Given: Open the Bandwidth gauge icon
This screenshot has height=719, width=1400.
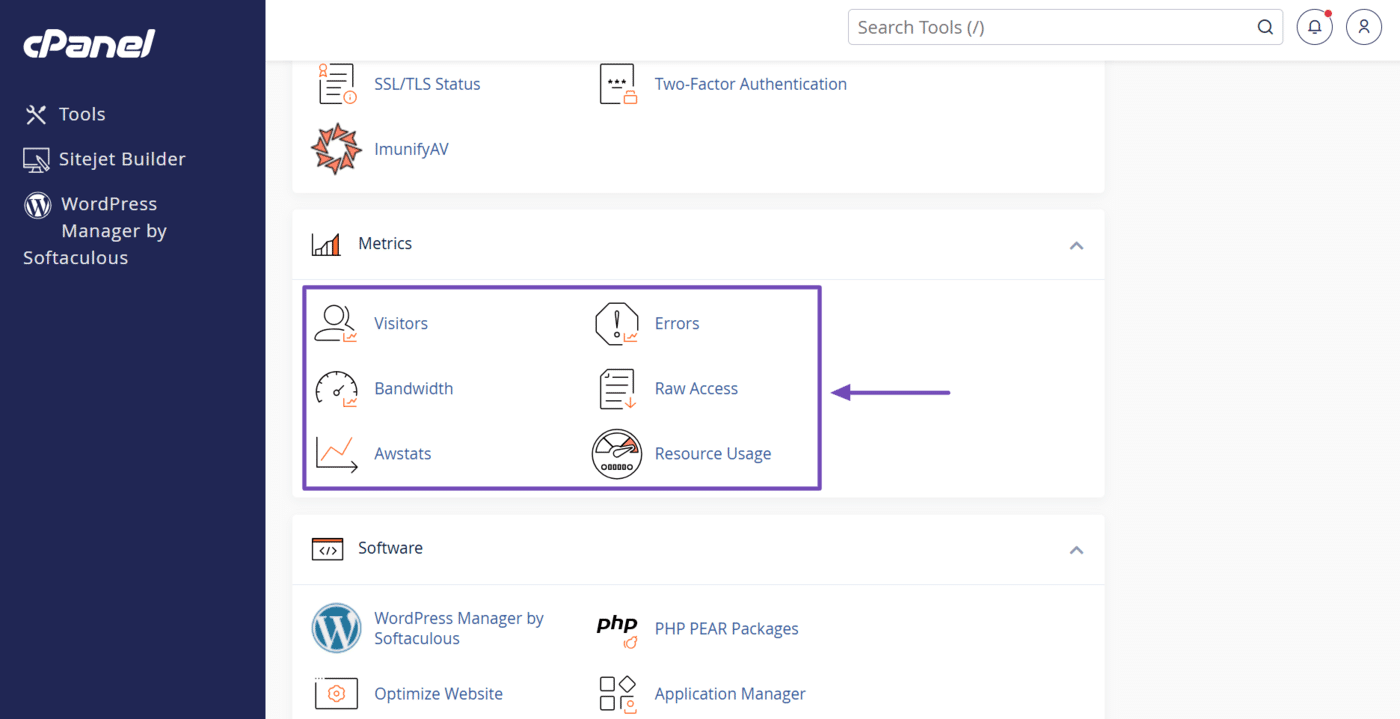Looking at the screenshot, I should [336, 389].
